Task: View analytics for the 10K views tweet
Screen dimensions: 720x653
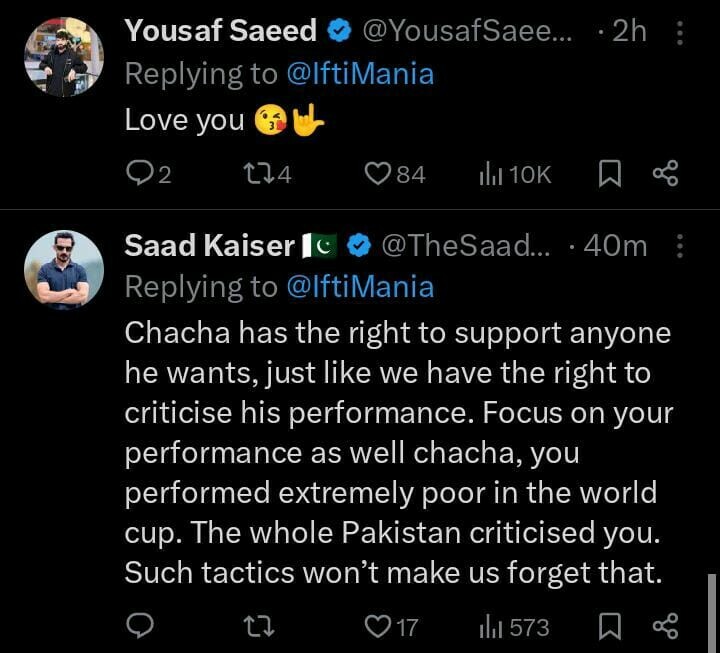Action: click(490, 175)
